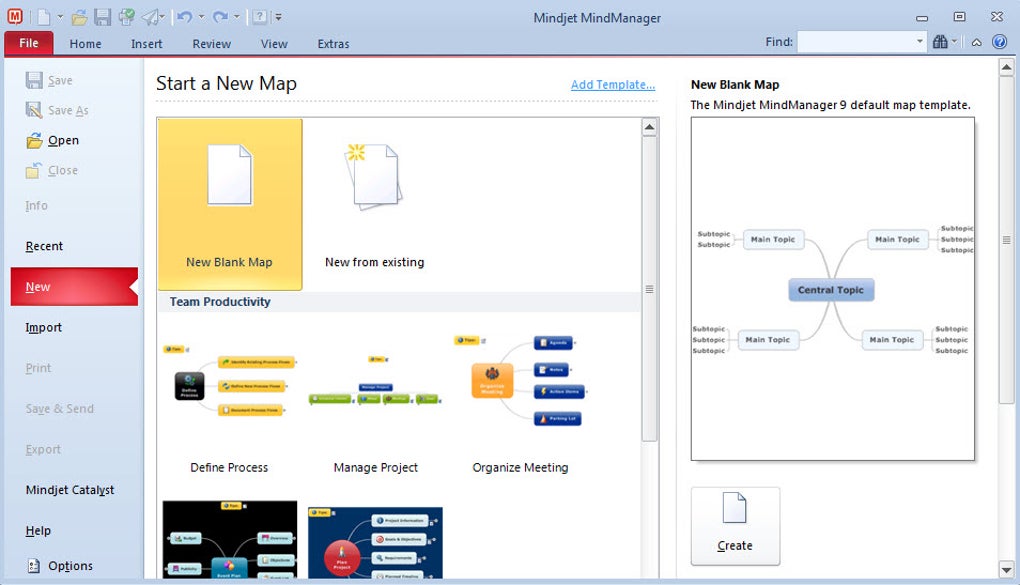Screen dimensions: 1020x585
Task: Expand the Undo history dropdown arrow
Action: point(201,17)
